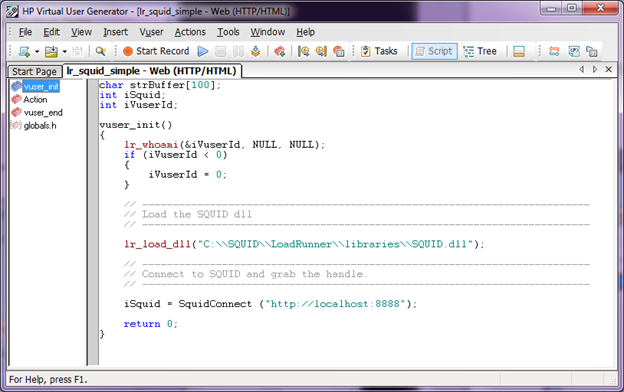Open the Tools menu
This screenshot has width=624, height=392.
[228, 32]
